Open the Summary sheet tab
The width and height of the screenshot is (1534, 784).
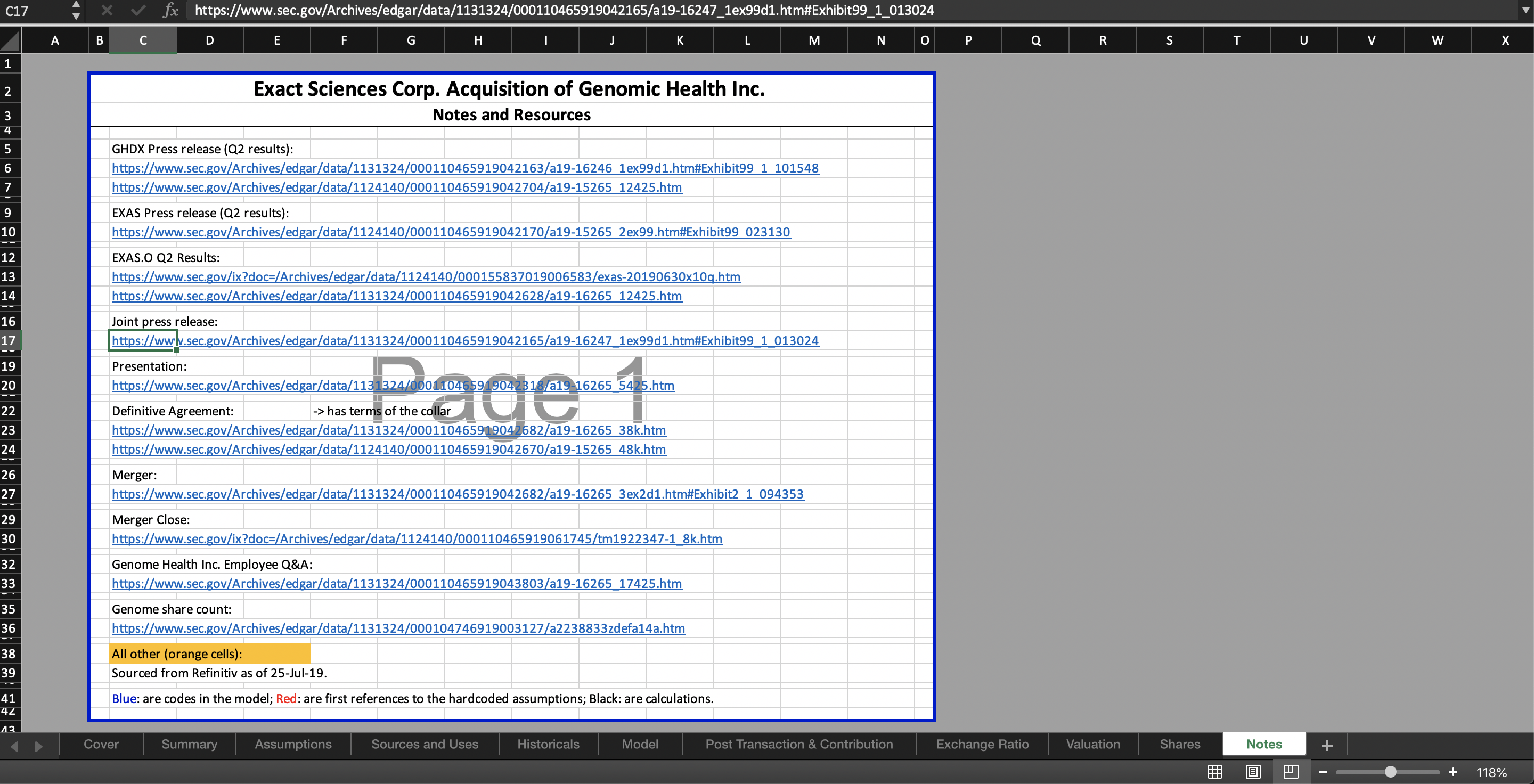190,744
